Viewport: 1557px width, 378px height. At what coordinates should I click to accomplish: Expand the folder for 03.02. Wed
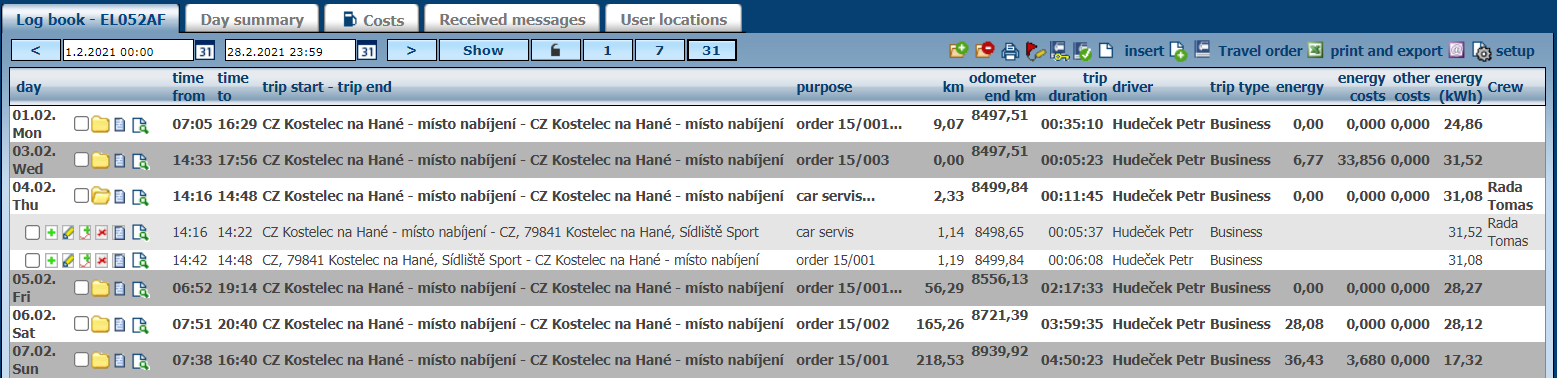(x=100, y=160)
